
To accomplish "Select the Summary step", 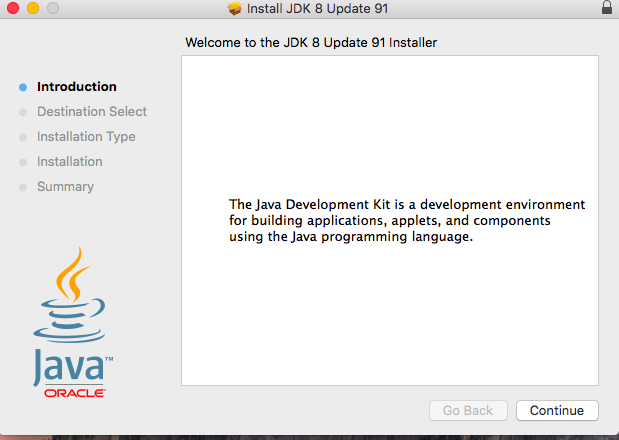I will [x=66, y=187].
